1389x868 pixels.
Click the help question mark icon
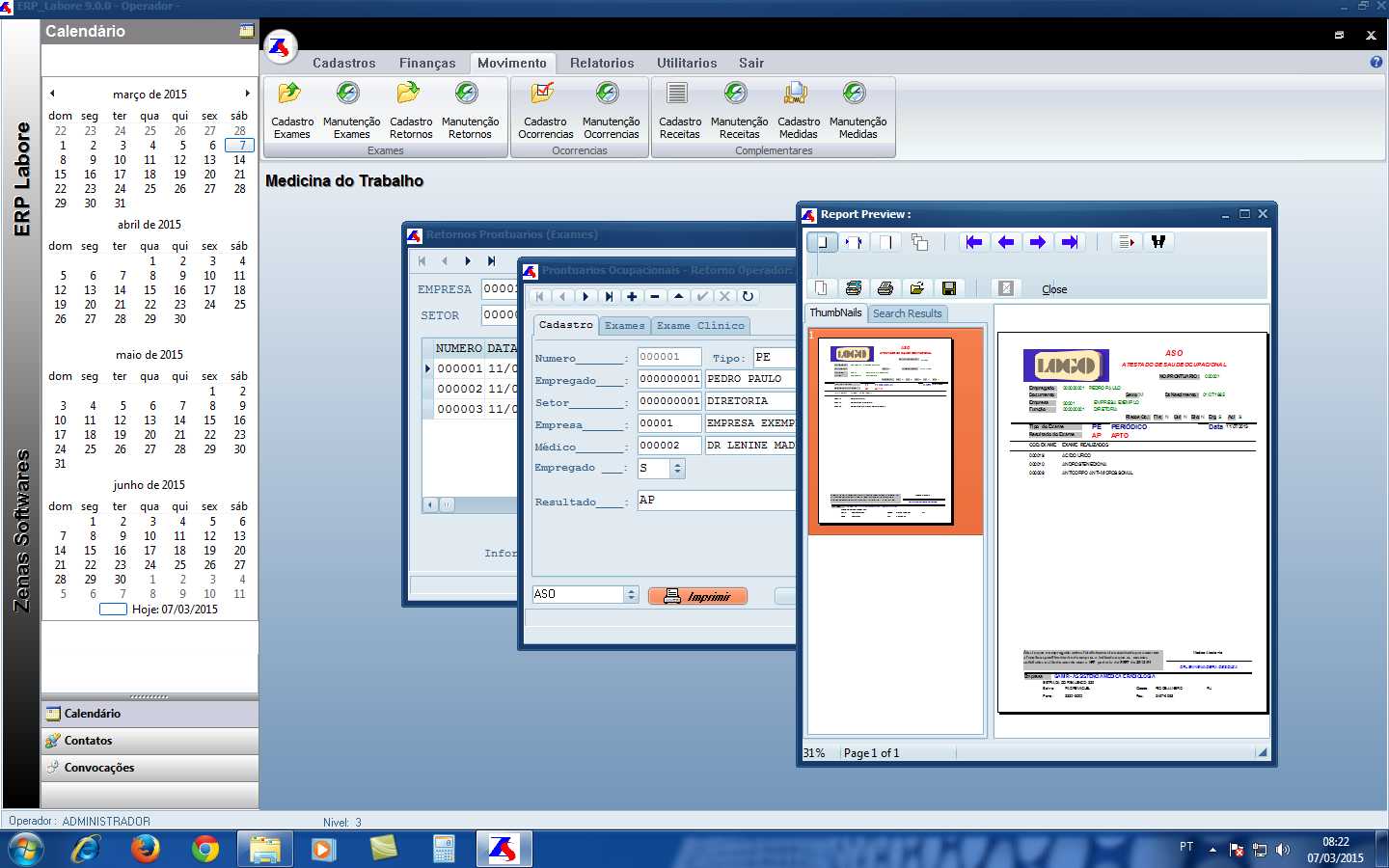click(1375, 62)
